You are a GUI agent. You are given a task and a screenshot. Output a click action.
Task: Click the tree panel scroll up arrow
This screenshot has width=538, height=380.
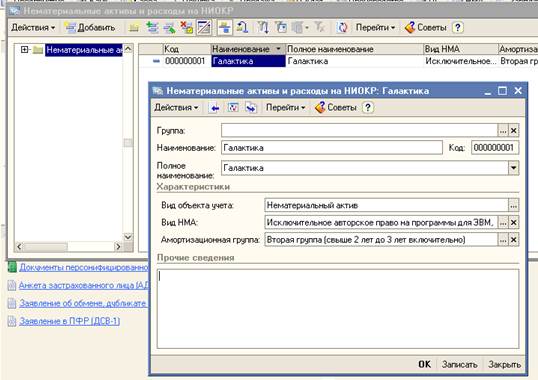(x=128, y=49)
